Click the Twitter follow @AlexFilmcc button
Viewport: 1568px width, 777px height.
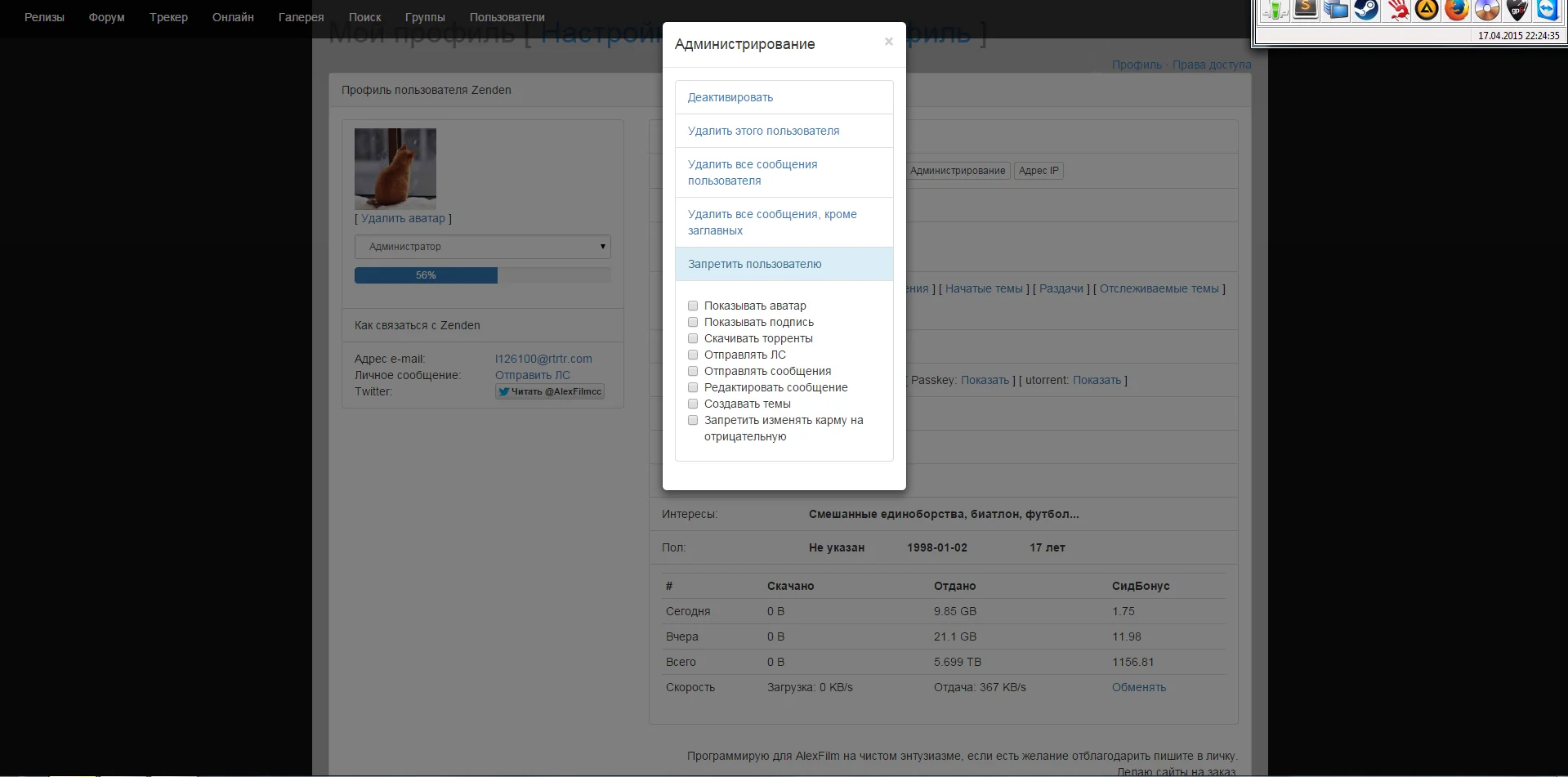(x=550, y=391)
